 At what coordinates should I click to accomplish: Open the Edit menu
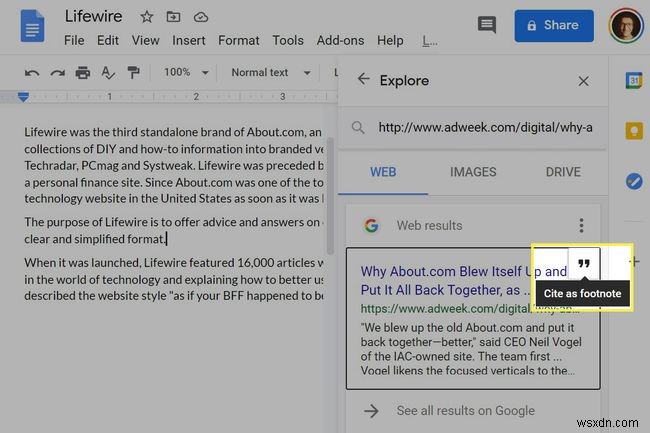coord(108,41)
